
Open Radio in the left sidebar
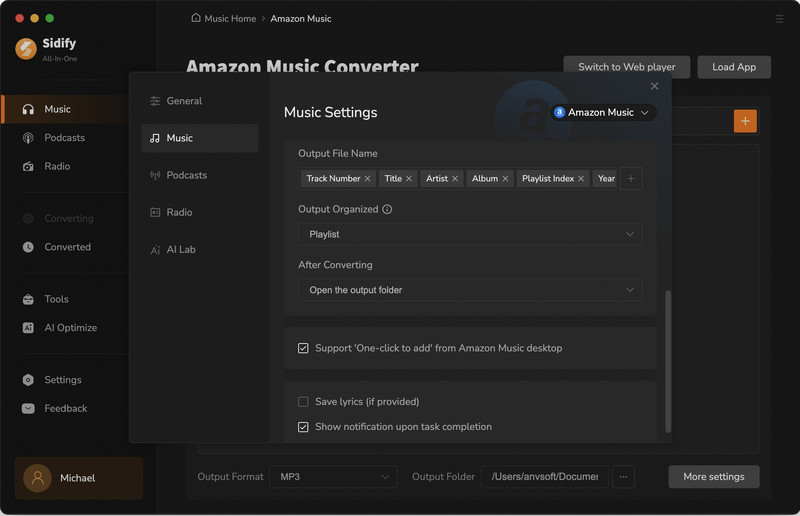click(x=57, y=166)
